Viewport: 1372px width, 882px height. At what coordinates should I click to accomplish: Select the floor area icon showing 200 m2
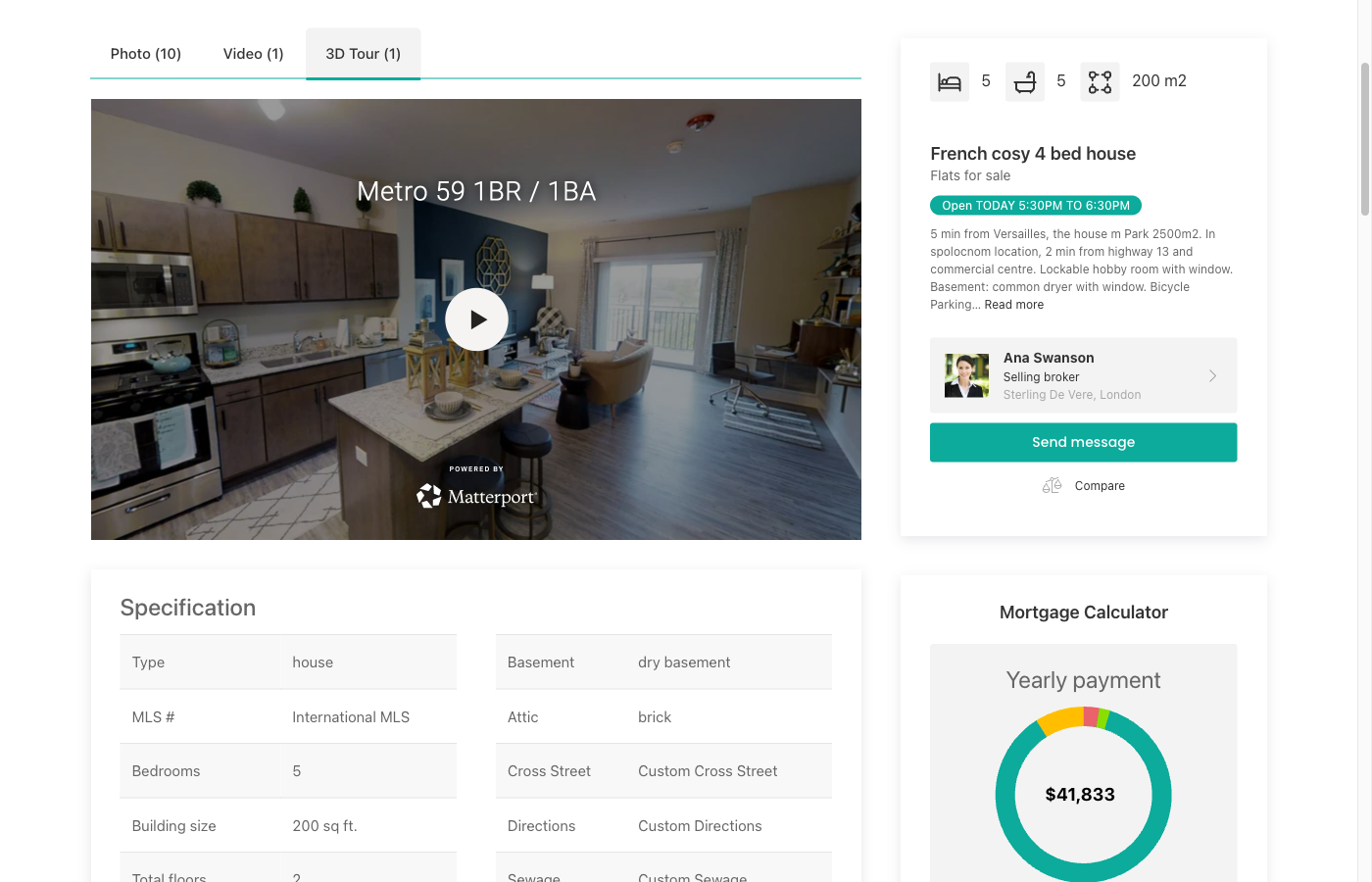(1100, 81)
